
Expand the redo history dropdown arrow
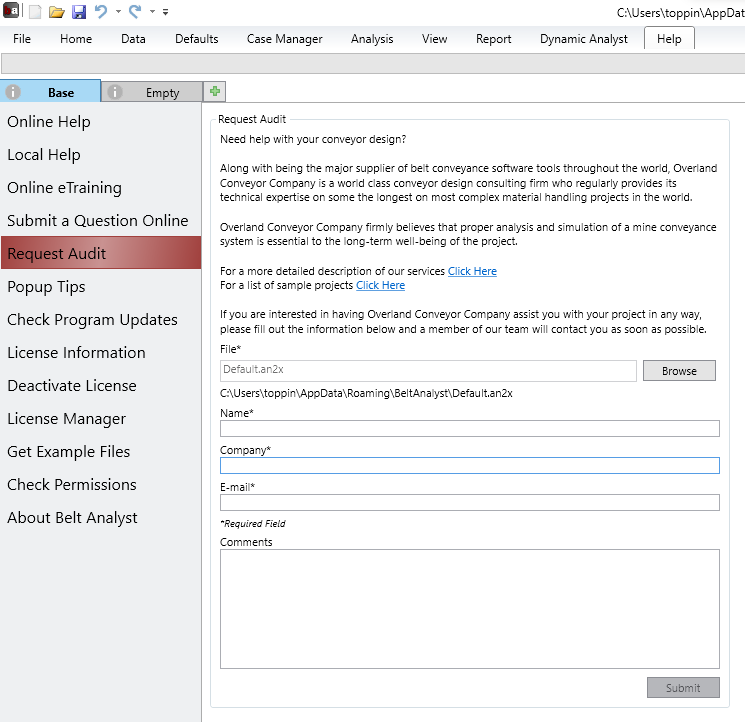pos(153,11)
